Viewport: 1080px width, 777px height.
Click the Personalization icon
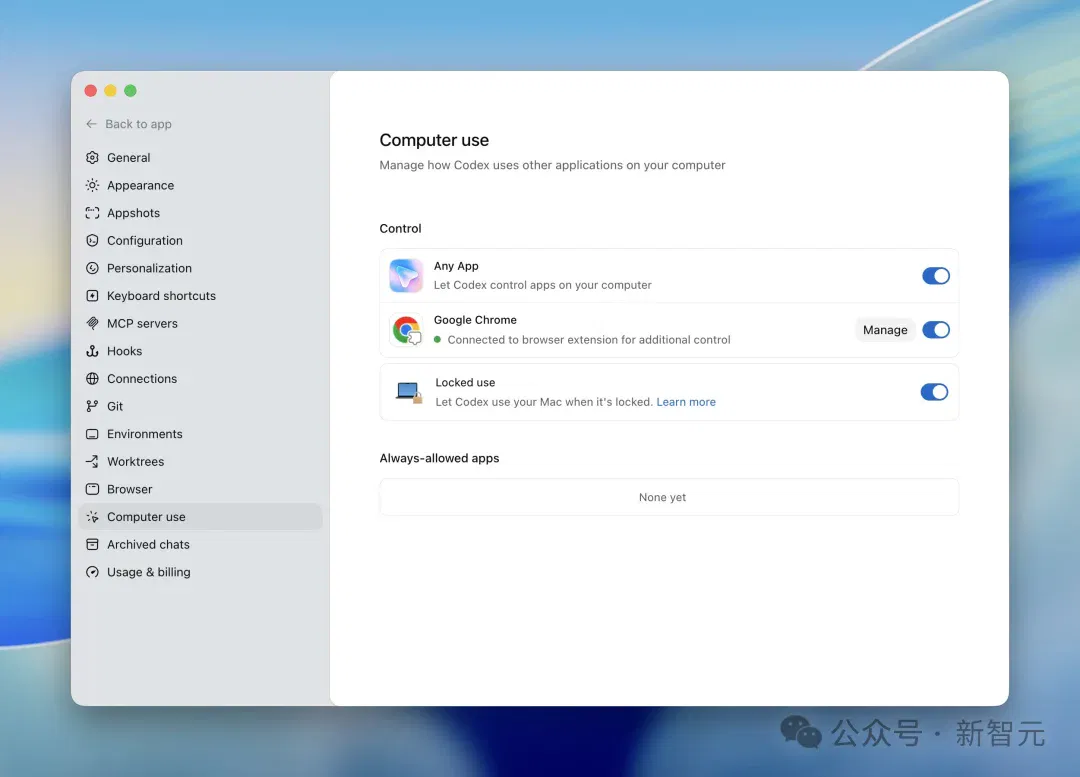click(92, 268)
